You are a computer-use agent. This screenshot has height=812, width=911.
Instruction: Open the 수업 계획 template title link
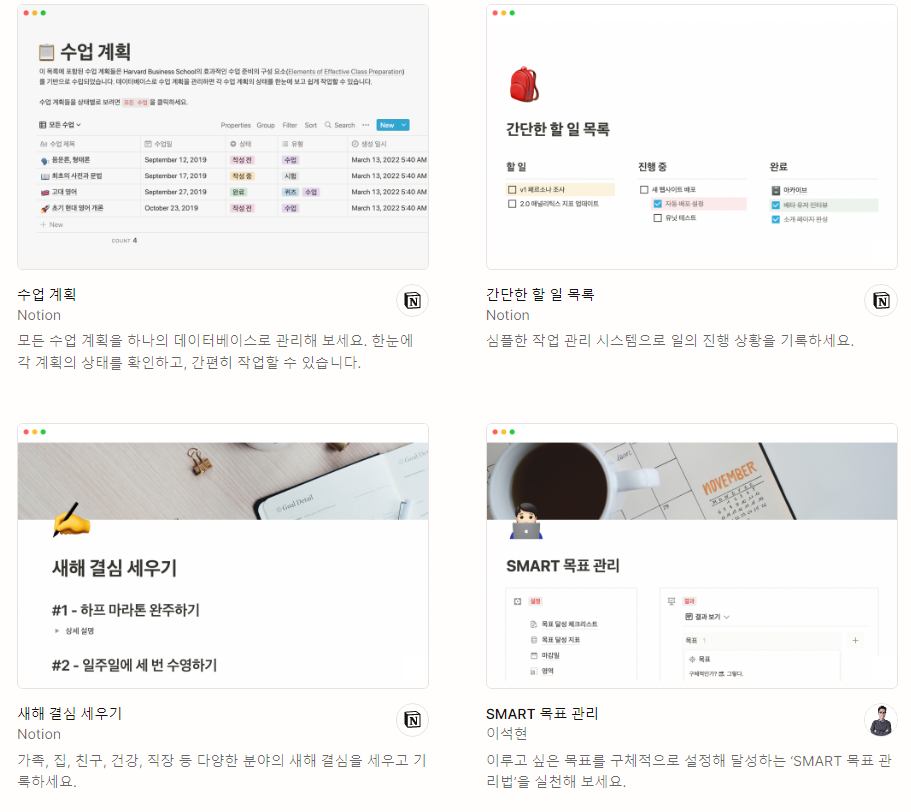click(x=47, y=294)
